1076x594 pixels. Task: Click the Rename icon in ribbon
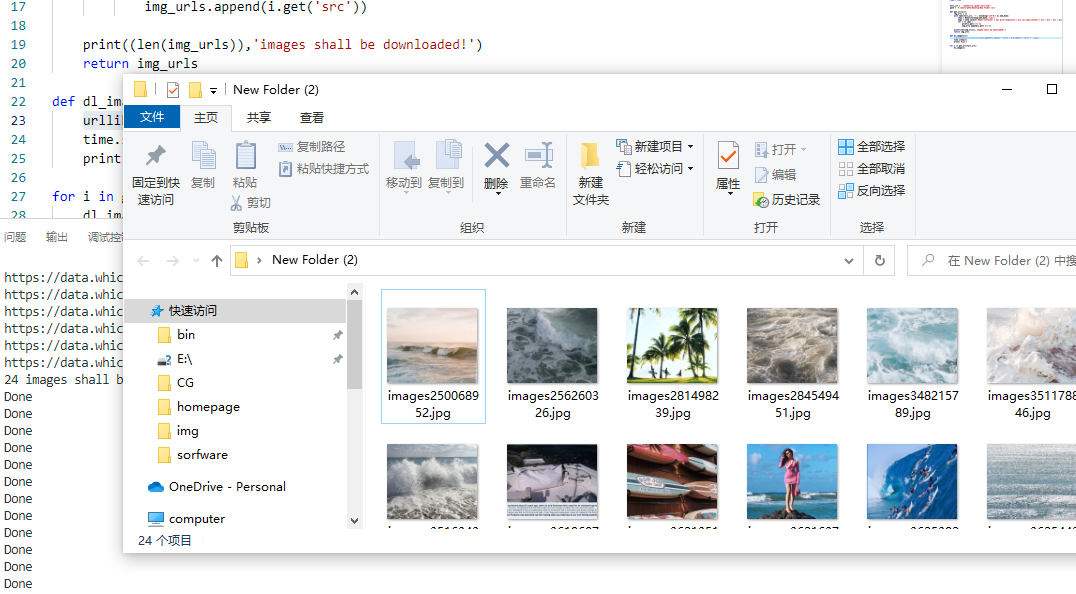click(x=539, y=156)
